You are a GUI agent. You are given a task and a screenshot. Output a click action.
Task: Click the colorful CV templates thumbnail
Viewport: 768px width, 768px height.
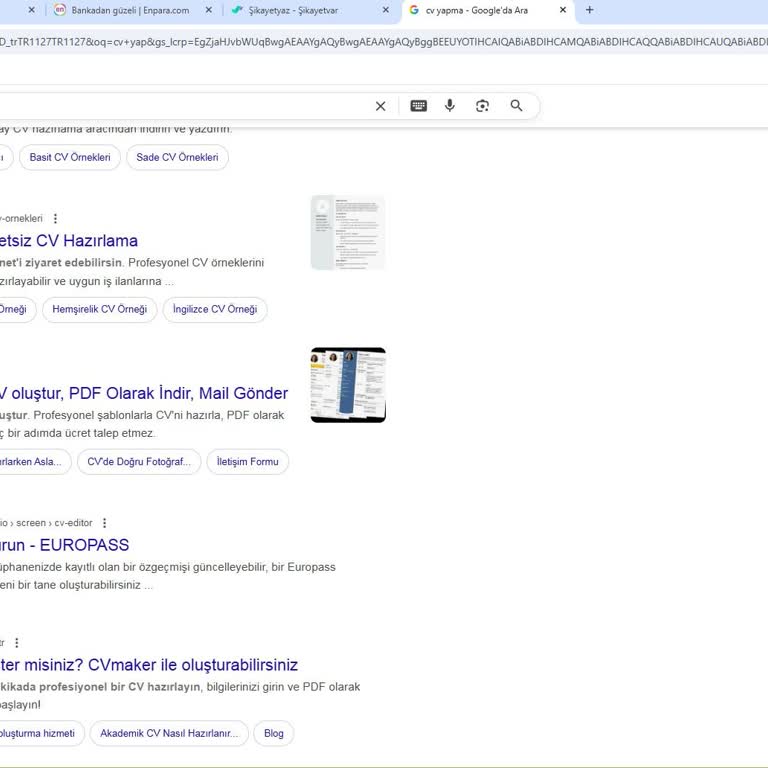(348, 385)
